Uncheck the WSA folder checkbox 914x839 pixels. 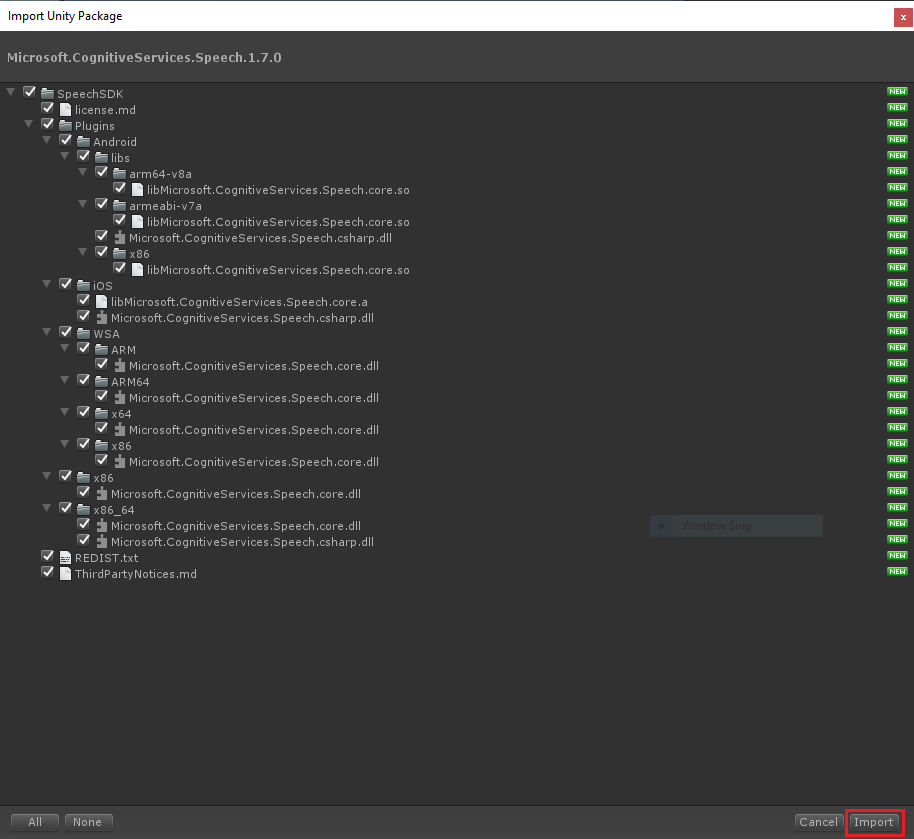point(66,332)
